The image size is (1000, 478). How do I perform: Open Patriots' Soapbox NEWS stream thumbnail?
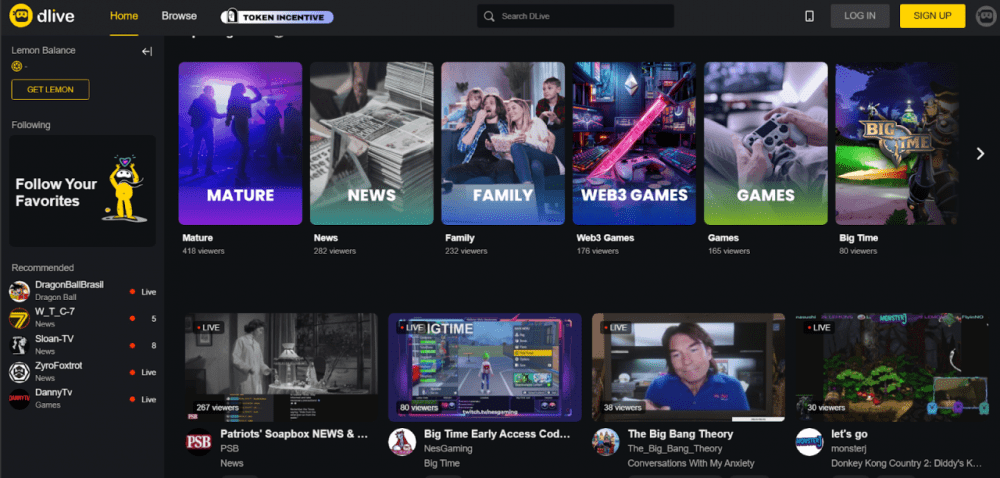tap(281, 367)
